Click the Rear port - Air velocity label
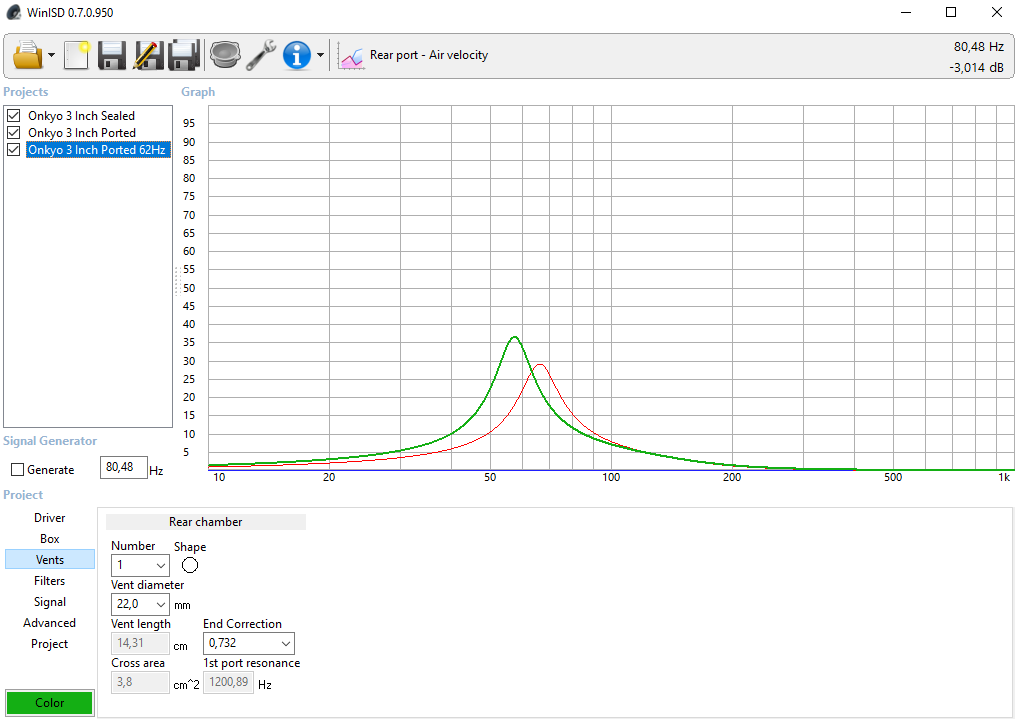1020x724 pixels. coord(429,55)
